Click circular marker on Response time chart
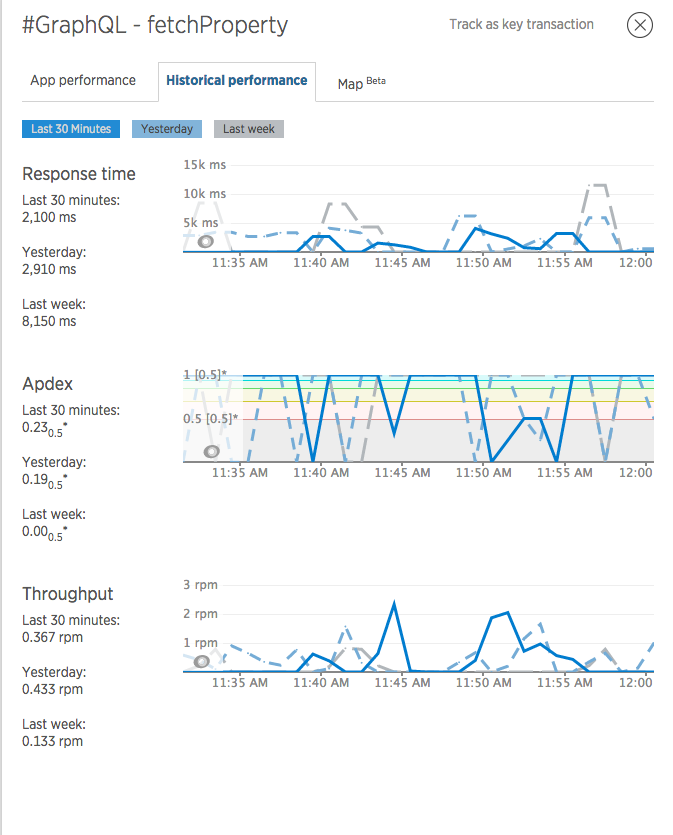673x835 pixels. coord(206,242)
